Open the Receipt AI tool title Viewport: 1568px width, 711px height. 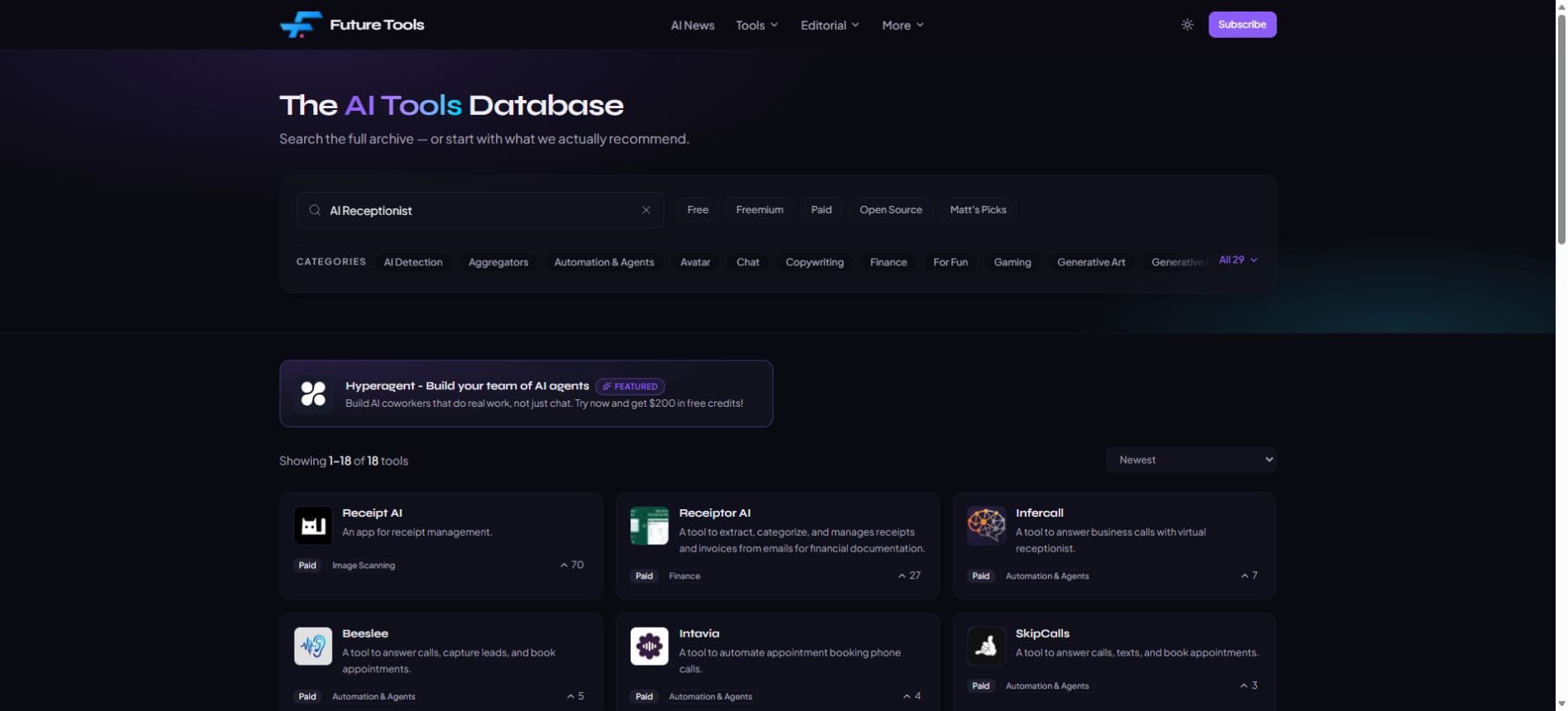pyautogui.click(x=372, y=513)
